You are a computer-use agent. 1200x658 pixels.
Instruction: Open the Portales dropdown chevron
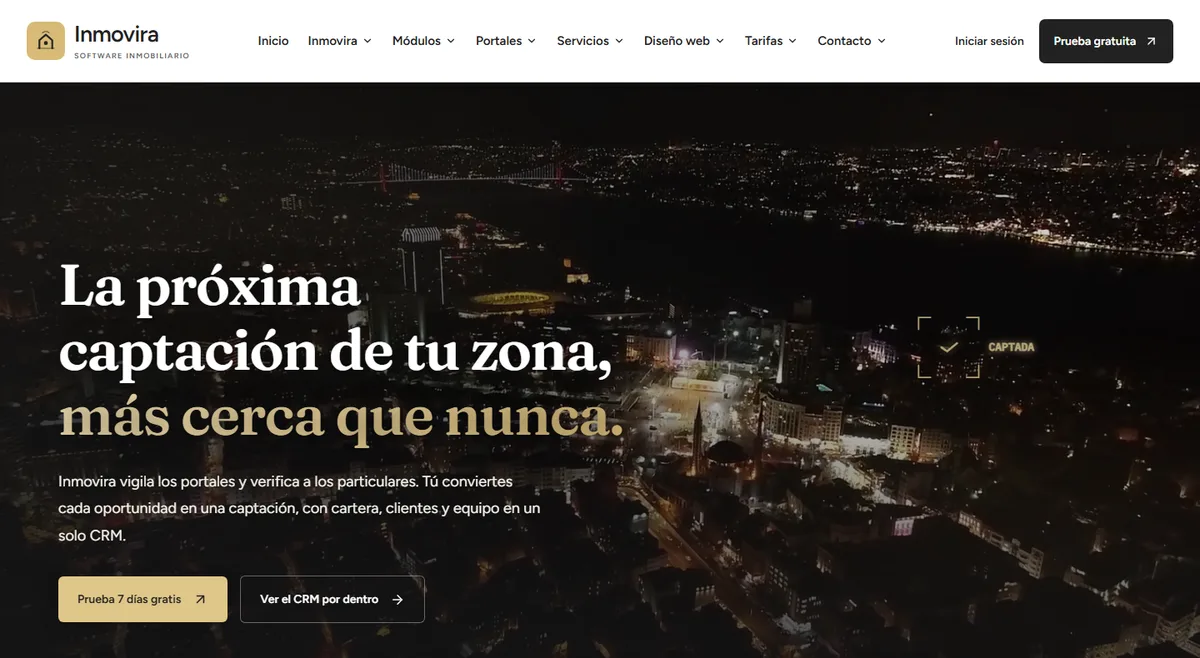coord(532,41)
